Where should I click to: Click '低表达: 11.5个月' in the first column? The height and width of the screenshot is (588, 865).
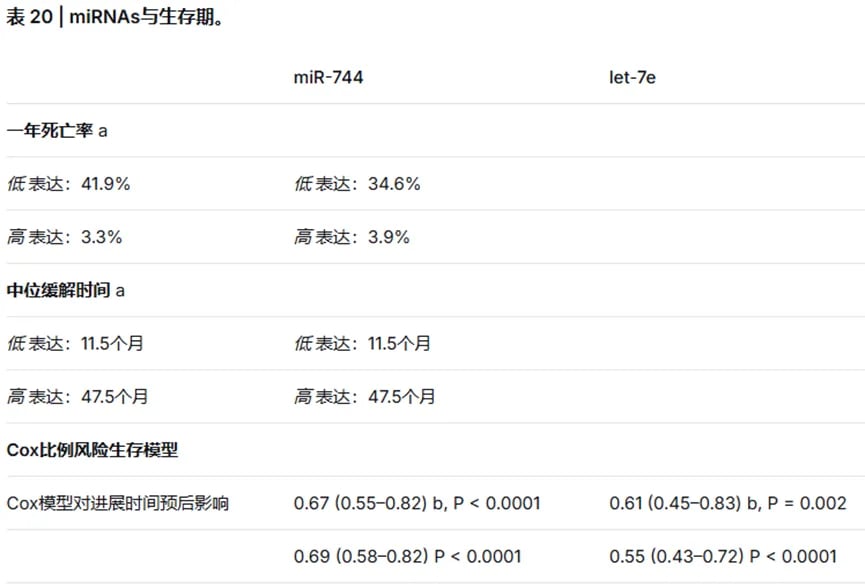75,344
